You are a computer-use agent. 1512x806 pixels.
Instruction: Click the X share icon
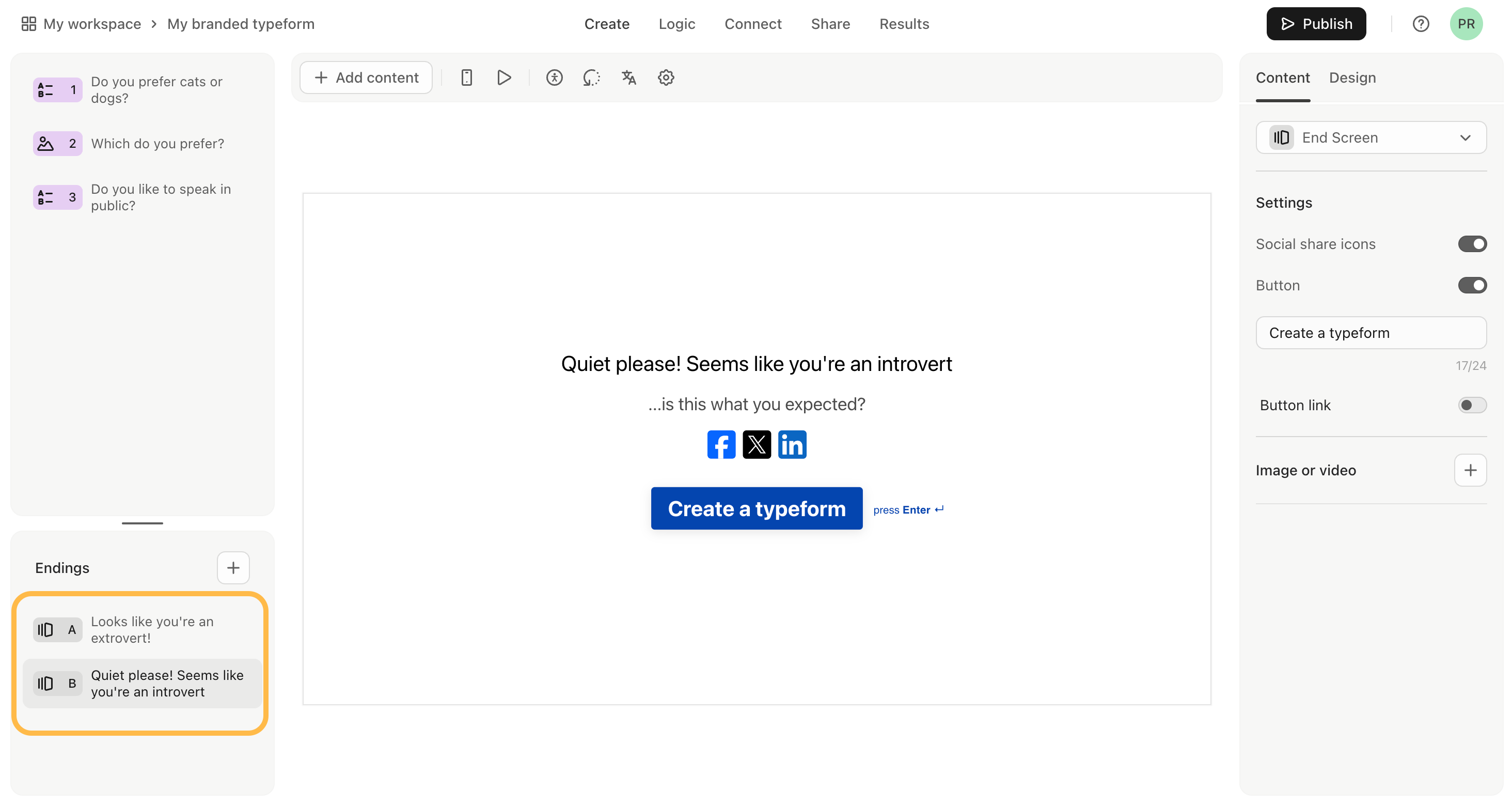pyautogui.click(x=757, y=445)
